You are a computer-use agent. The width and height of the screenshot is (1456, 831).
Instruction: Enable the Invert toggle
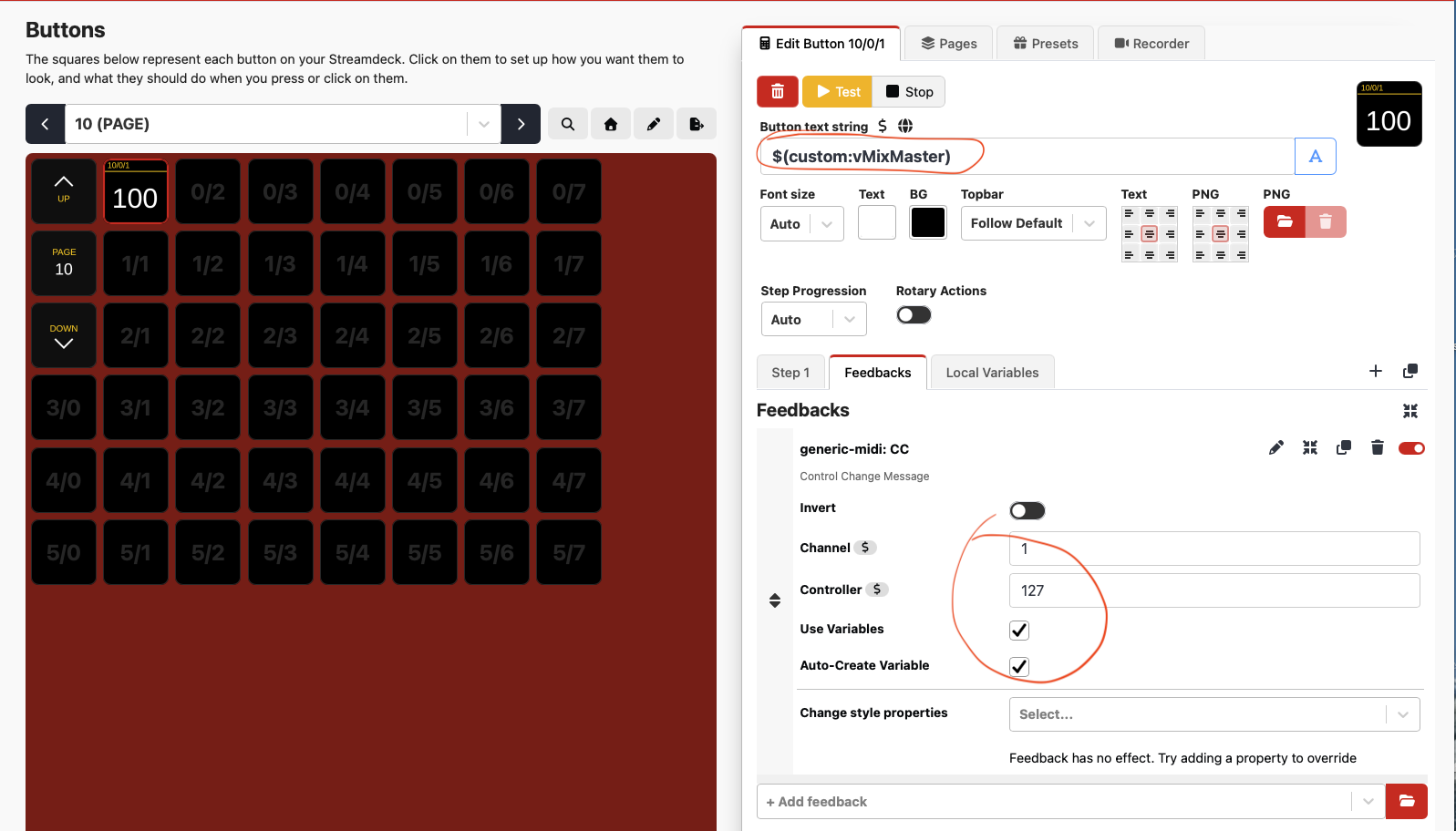pos(1027,511)
